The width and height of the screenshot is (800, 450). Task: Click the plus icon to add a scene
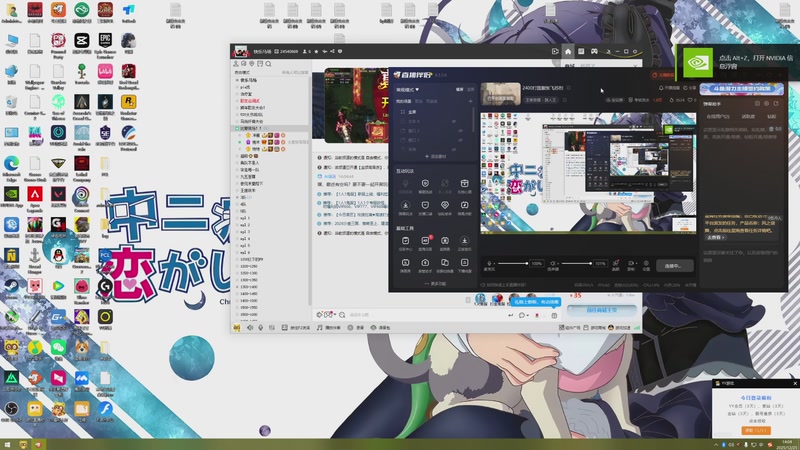pos(470,101)
